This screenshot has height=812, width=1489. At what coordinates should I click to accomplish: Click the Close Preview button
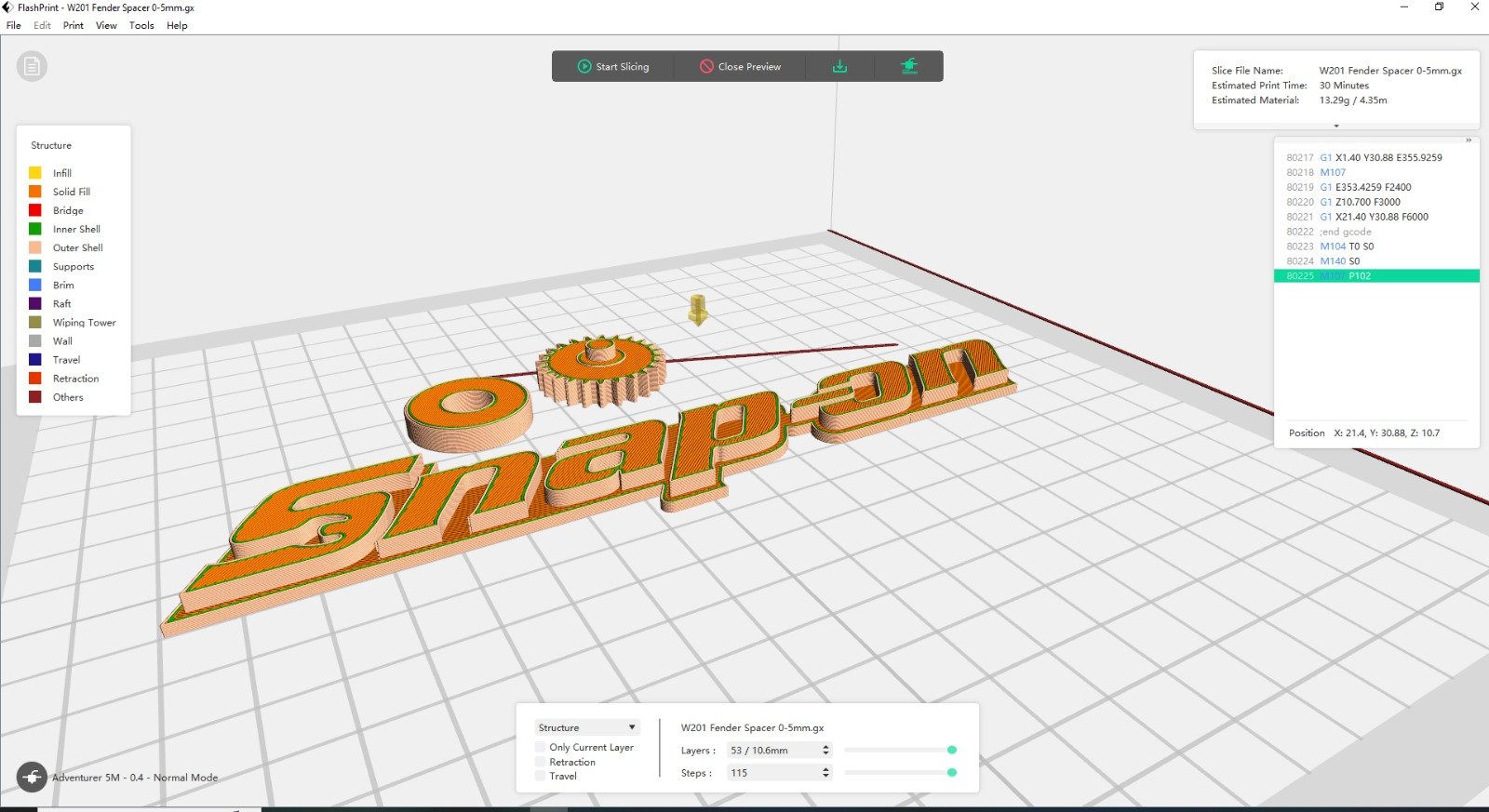[x=740, y=66]
